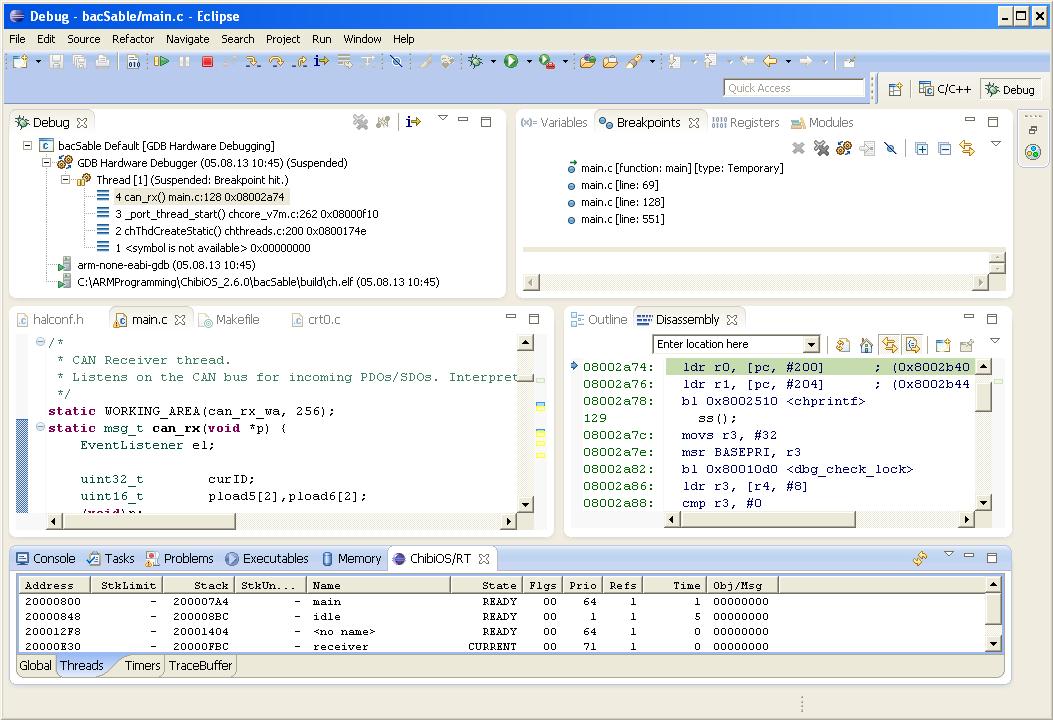Toggle Instruction Stepping Mode in main toolbar
1053x720 pixels.
point(322,62)
